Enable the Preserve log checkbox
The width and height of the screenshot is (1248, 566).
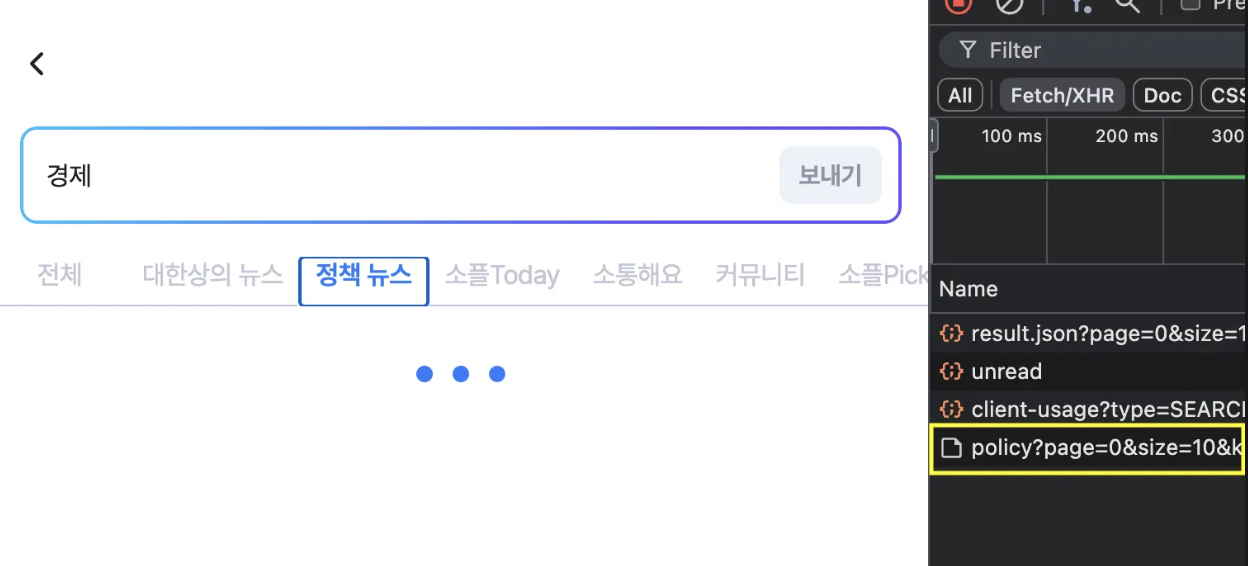click(1190, 4)
